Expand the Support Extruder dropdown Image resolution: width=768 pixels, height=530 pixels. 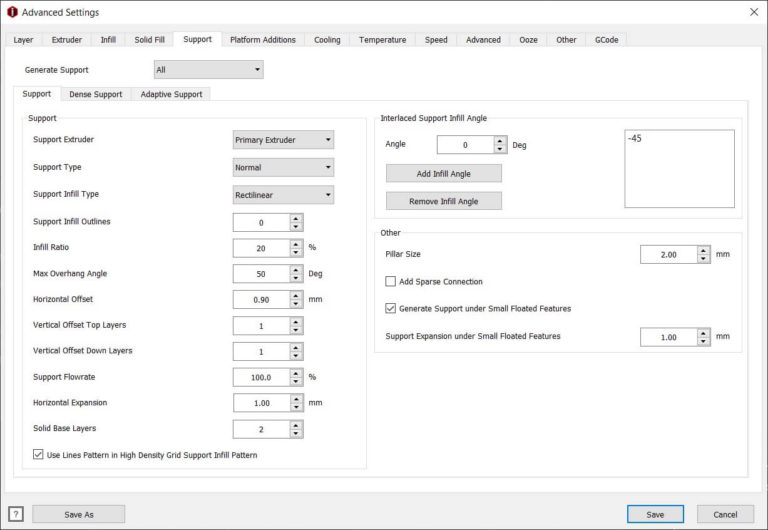tap(283, 140)
